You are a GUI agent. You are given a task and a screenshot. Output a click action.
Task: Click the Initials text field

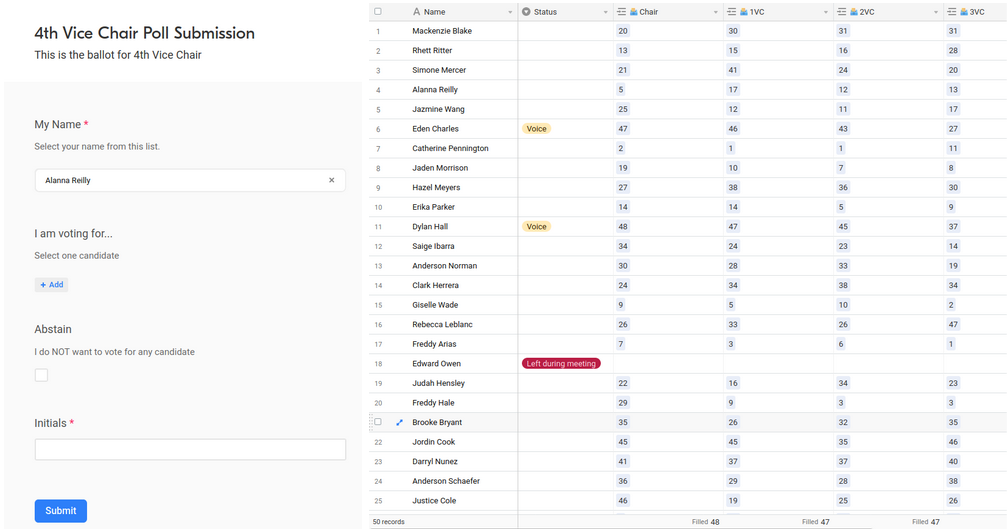pos(190,449)
